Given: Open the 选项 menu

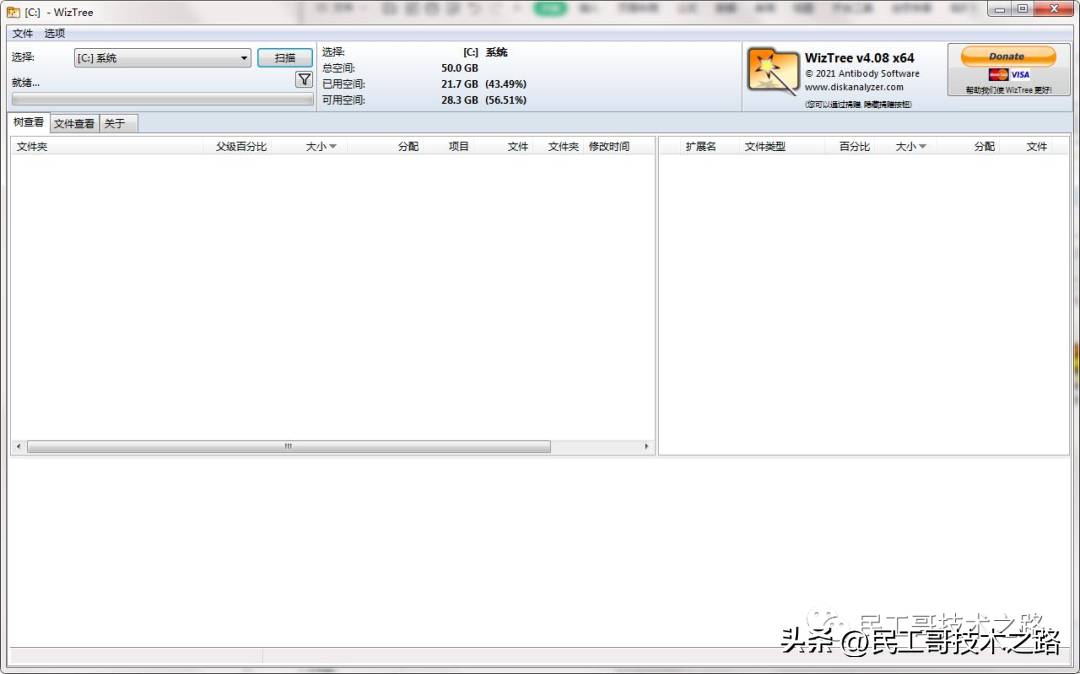Looking at the screenshot, I should pyautogui.click(x=54, y=33).
